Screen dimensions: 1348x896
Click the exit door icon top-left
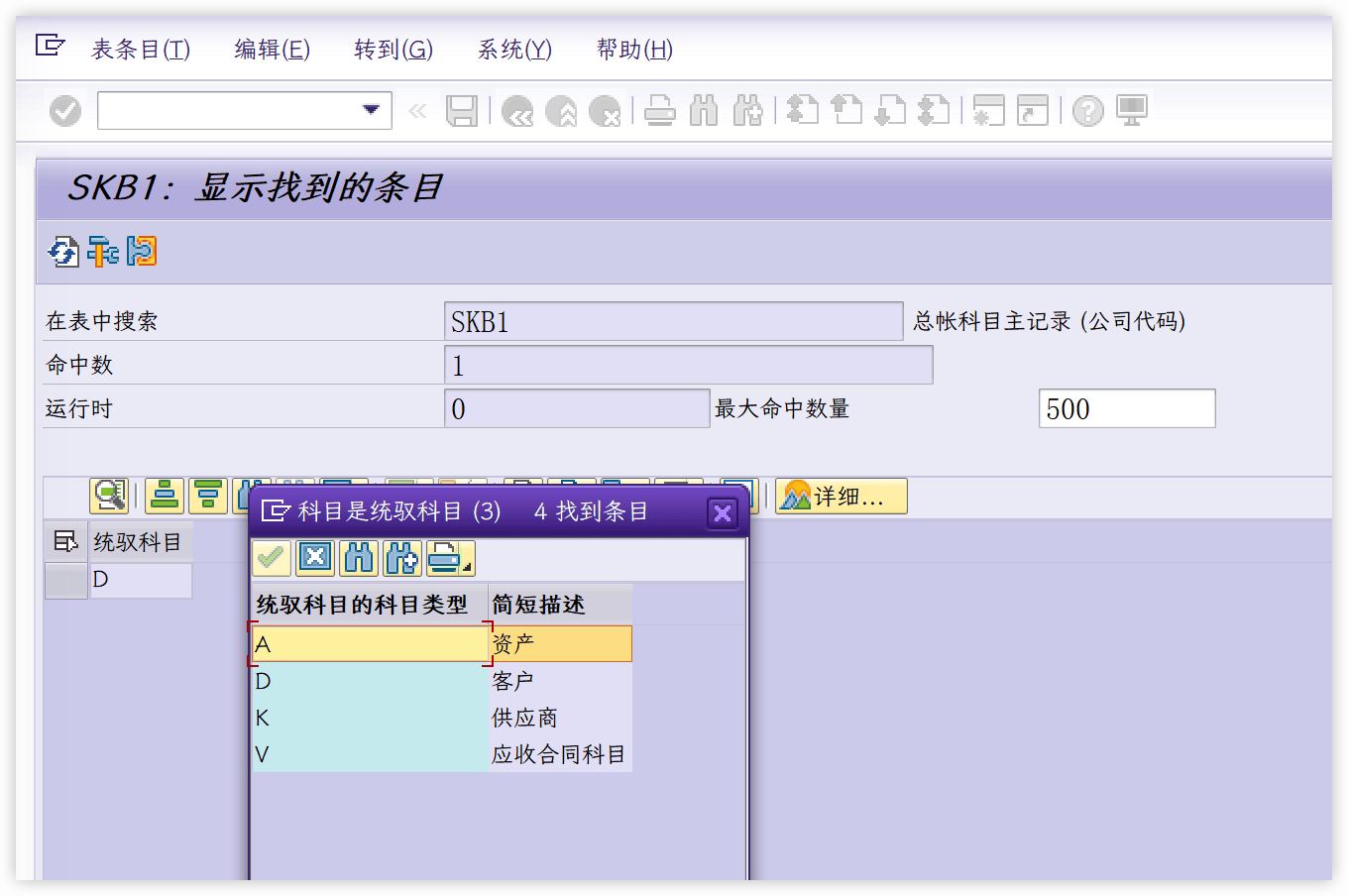coord(50,44)
